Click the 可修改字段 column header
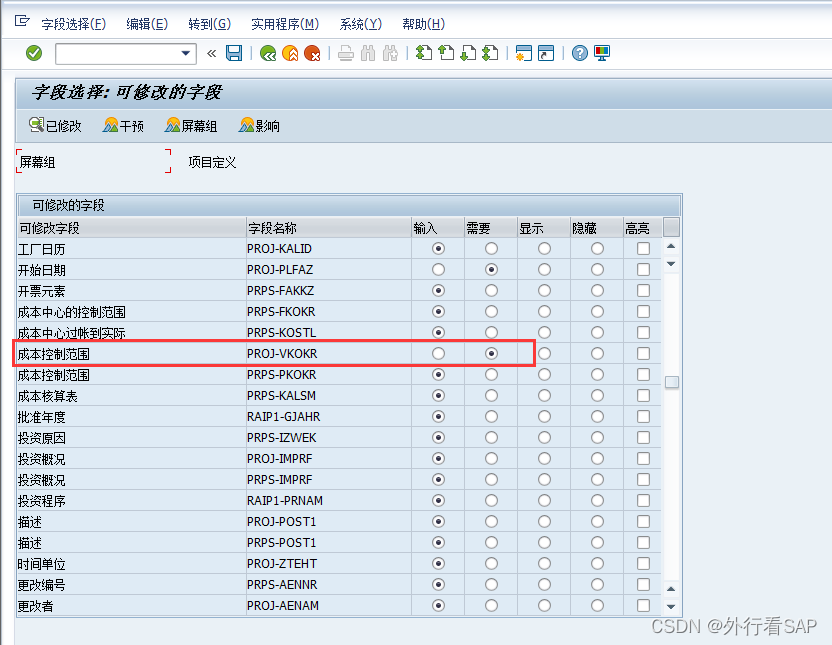Screen dimensions: 832x645 tap(132, 228)
